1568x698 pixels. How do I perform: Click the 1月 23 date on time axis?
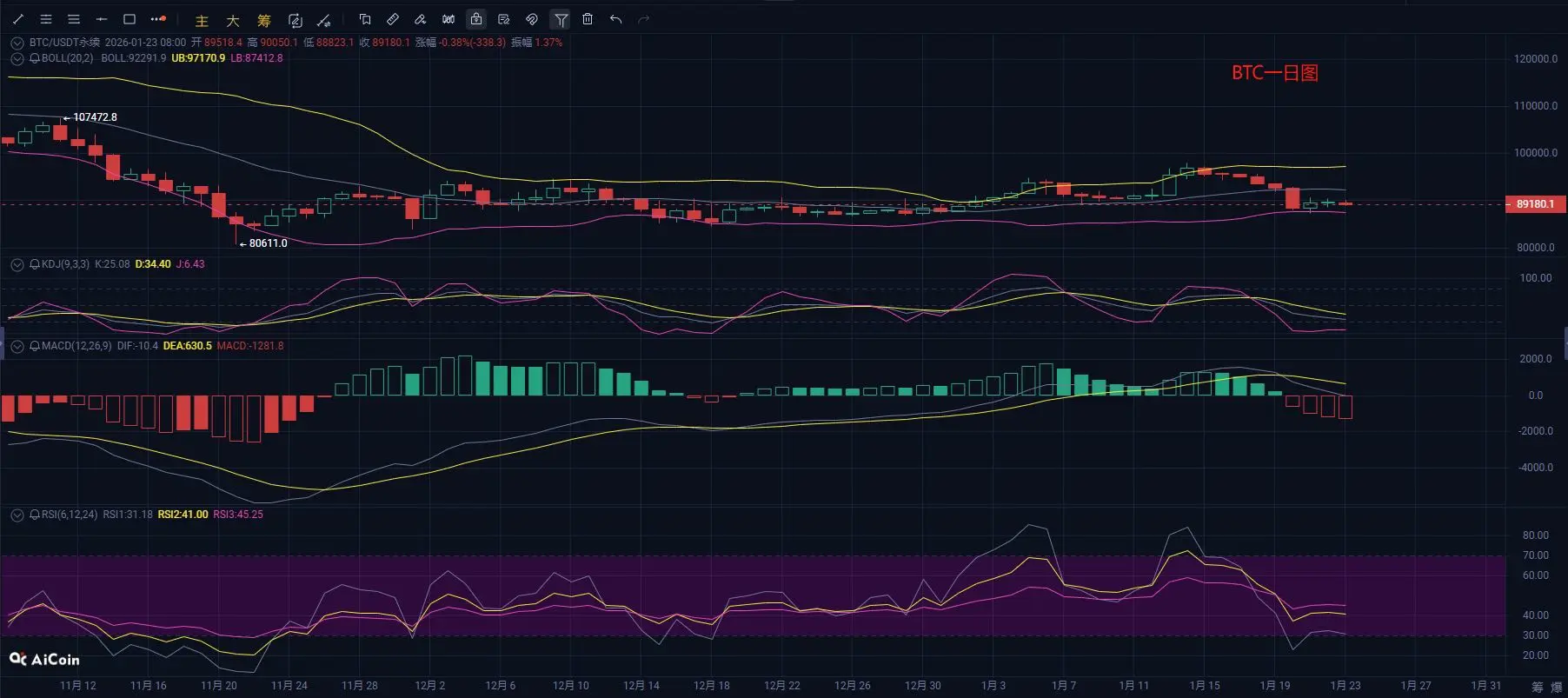pyautogui.click(x=1345, y=686)
